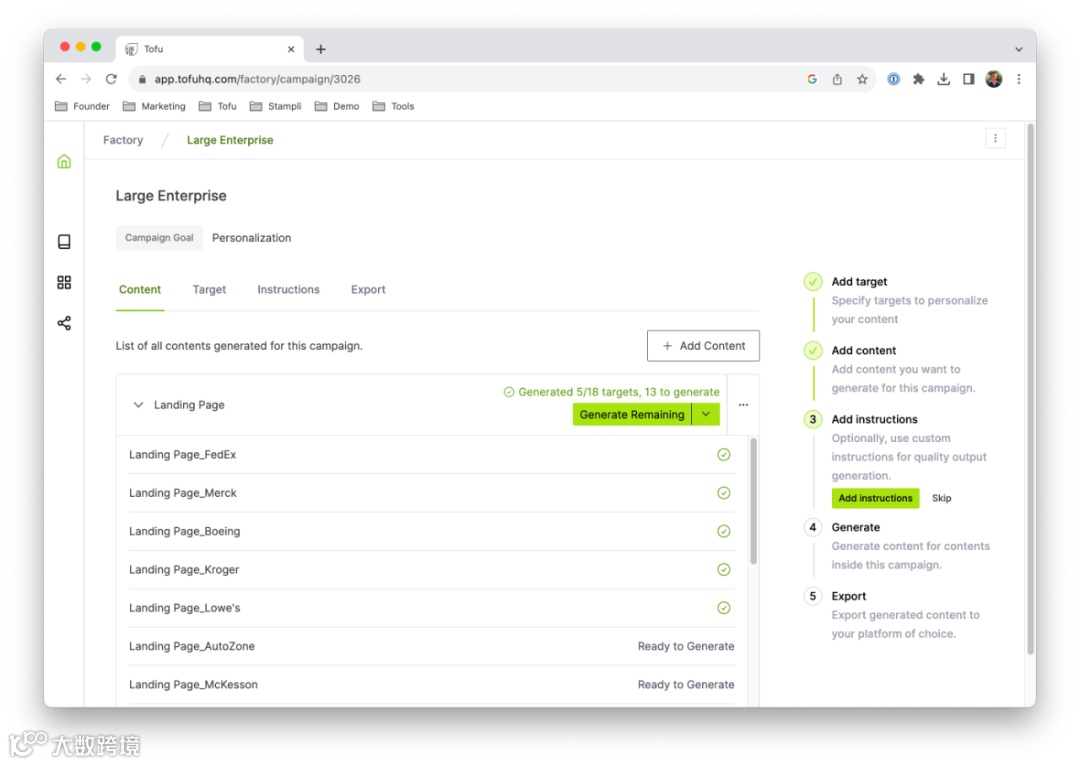Open the Tofu bookmarks folder

[217, 106]
